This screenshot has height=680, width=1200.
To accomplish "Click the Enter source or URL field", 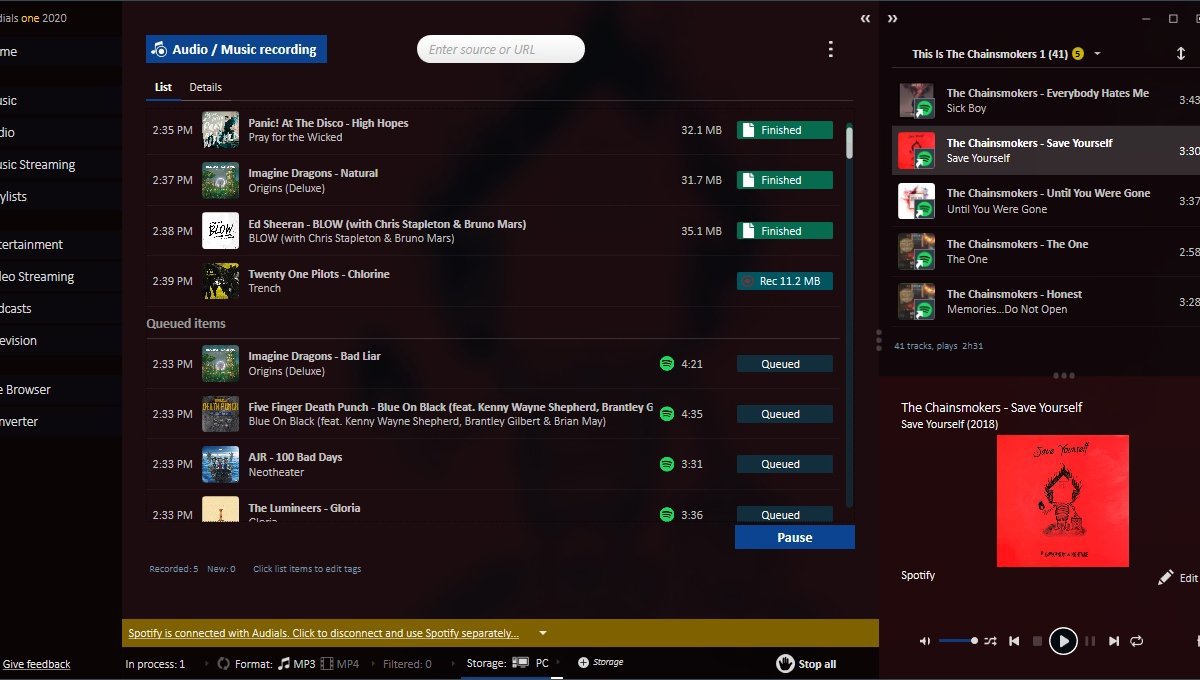I will [500, 49].
